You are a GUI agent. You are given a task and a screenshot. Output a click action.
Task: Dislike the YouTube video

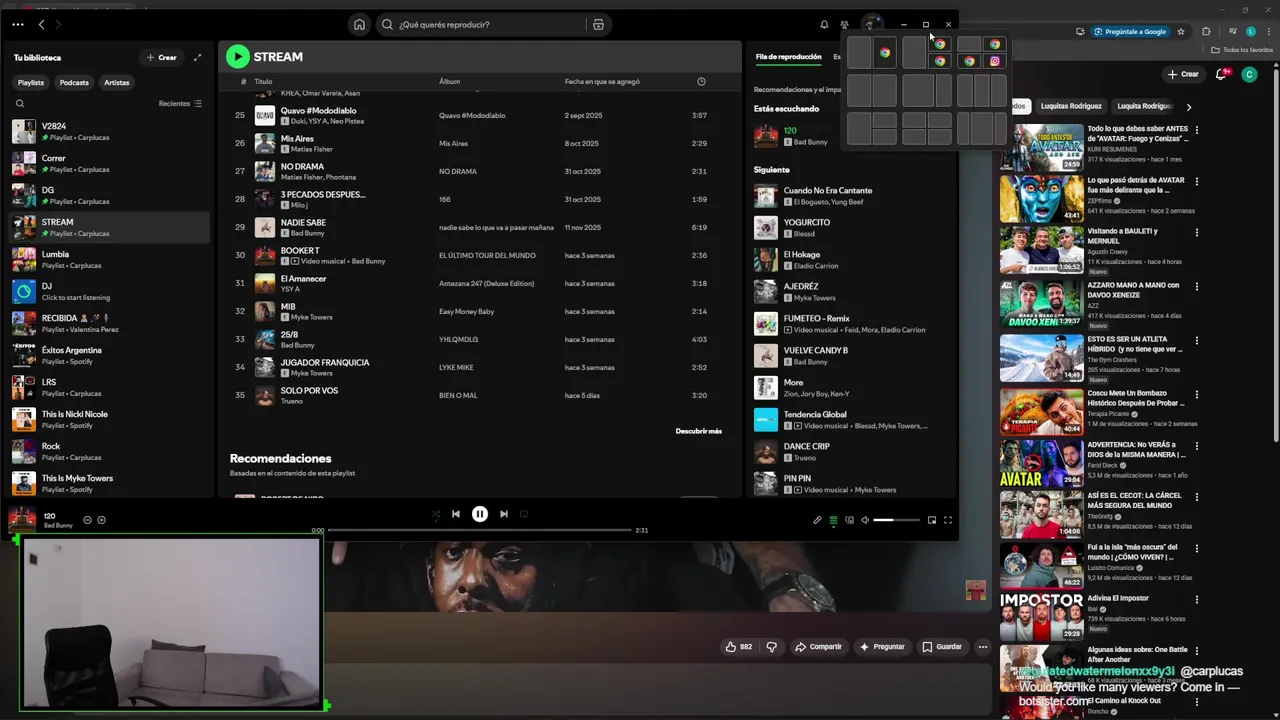pos(771,647)
